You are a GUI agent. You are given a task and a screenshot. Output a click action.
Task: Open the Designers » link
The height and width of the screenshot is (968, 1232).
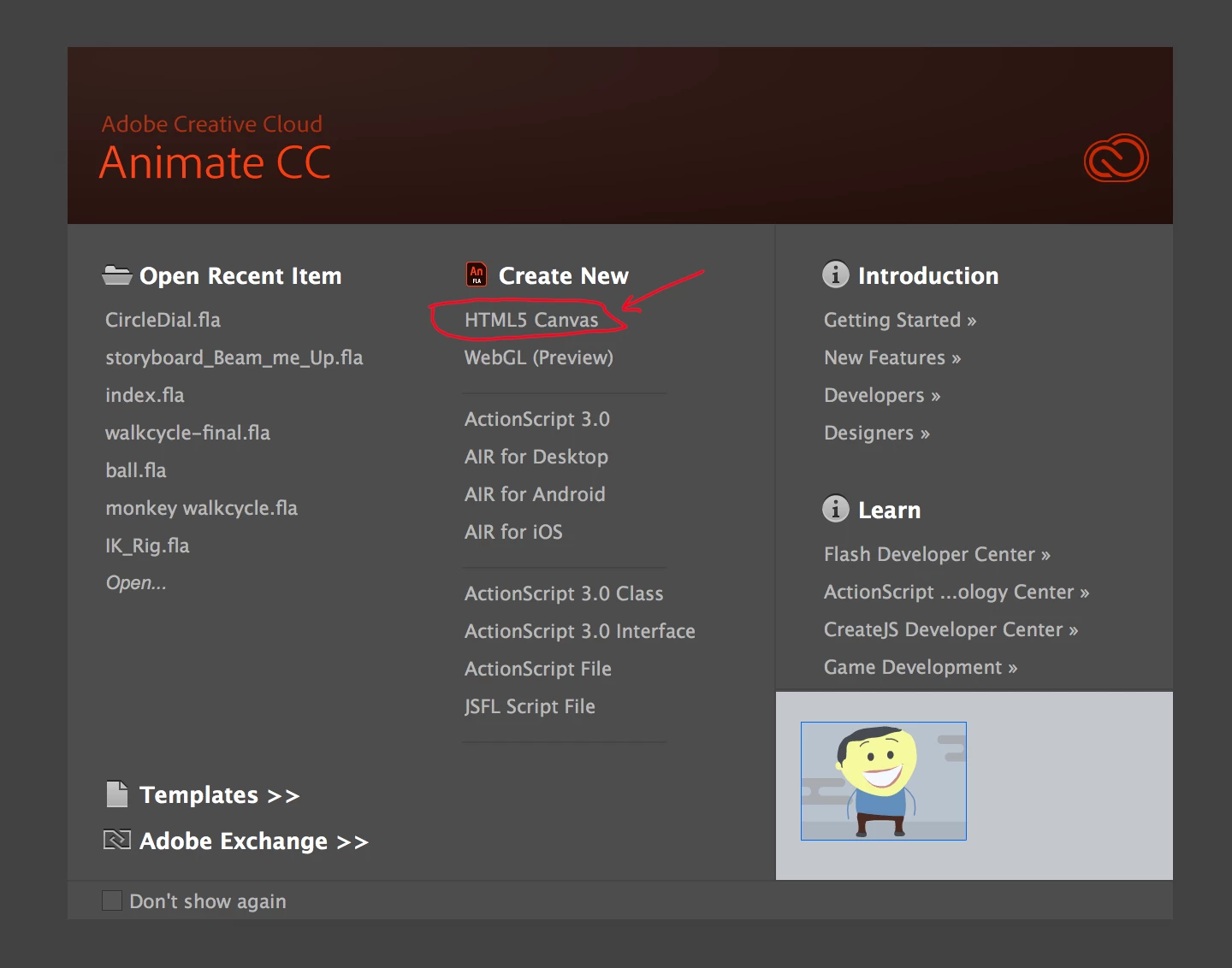[877, 433]
